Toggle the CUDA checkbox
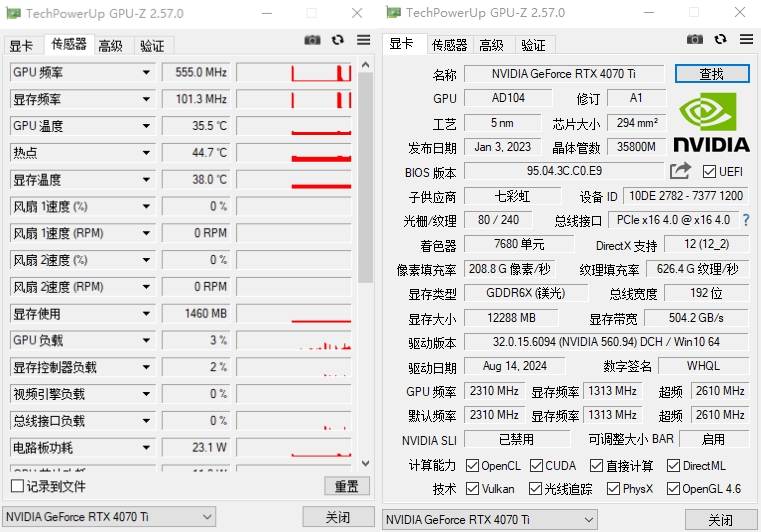Image resolution: width=761 pixels, height=532 pixels. point(536,466)
